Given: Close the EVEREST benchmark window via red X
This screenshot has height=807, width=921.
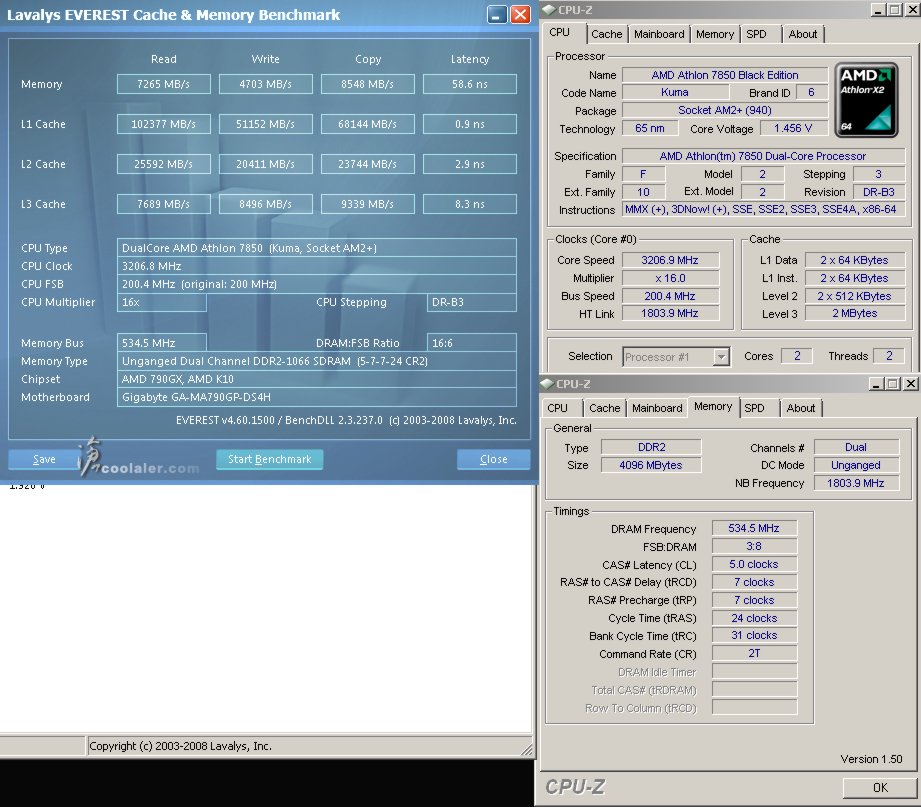Looking at the screenshot, I should point(520,15).
